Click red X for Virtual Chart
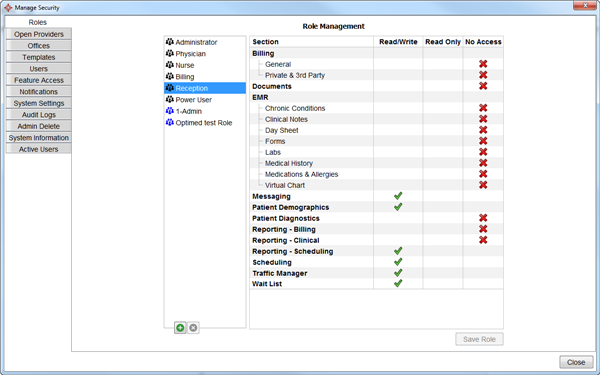 click(x=483, y=185)
